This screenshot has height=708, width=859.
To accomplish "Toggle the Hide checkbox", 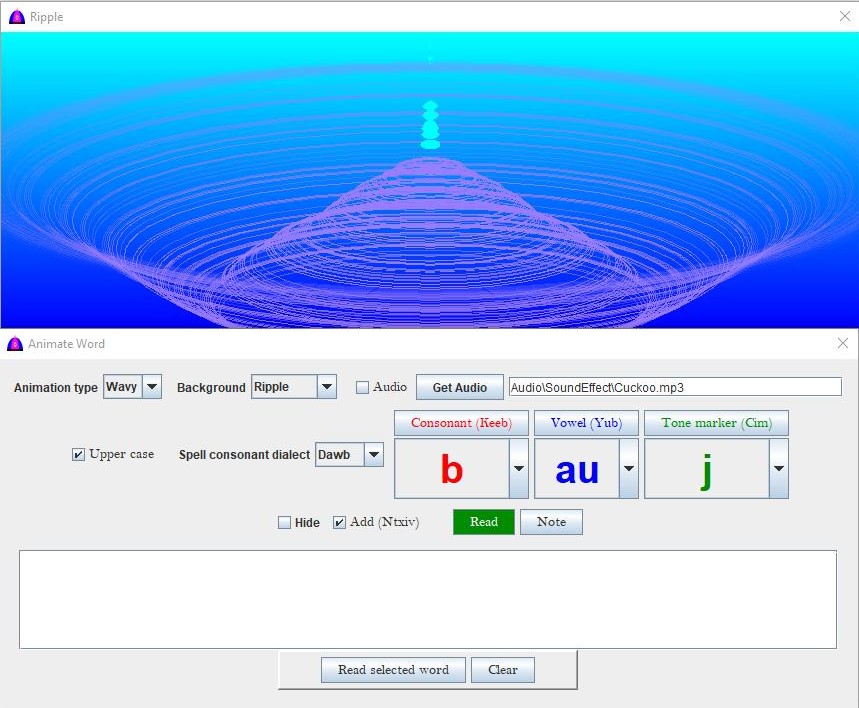I will pos(285,522).
